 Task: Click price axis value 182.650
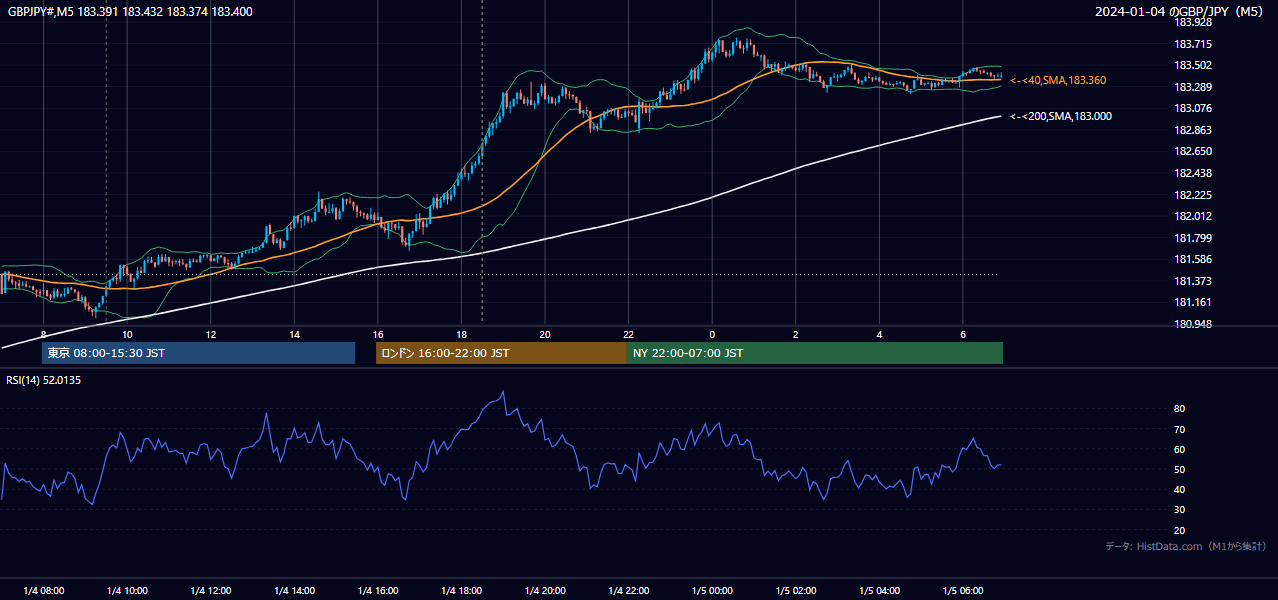1193,151
